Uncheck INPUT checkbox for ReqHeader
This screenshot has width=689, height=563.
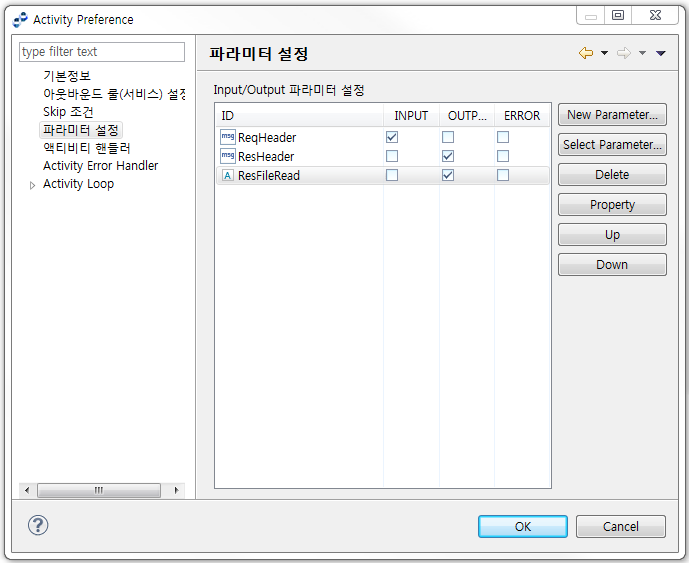392,137
